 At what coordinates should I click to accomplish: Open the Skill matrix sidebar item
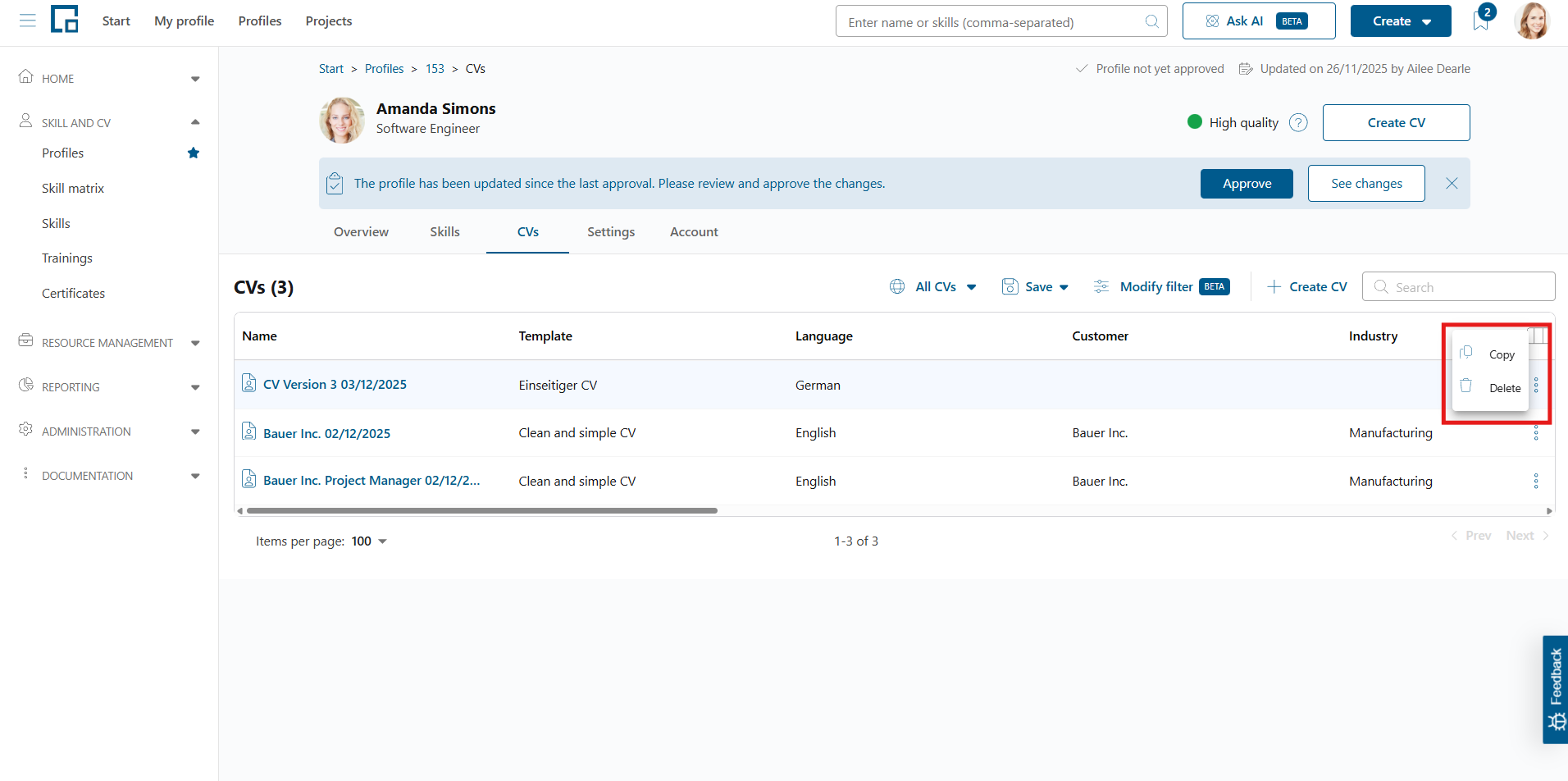[73, 189]
